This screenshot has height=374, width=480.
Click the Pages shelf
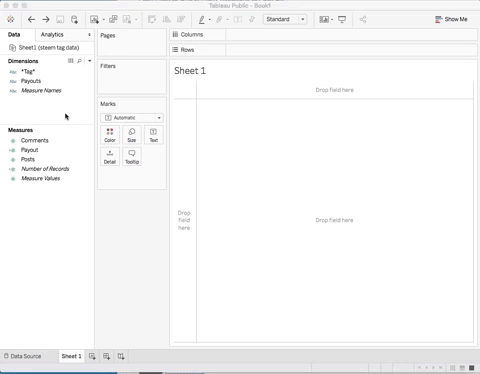(x=132, y=42)
